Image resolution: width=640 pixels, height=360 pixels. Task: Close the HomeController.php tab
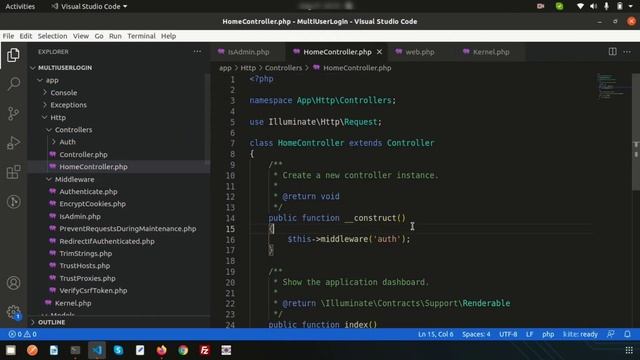[380, 52]
